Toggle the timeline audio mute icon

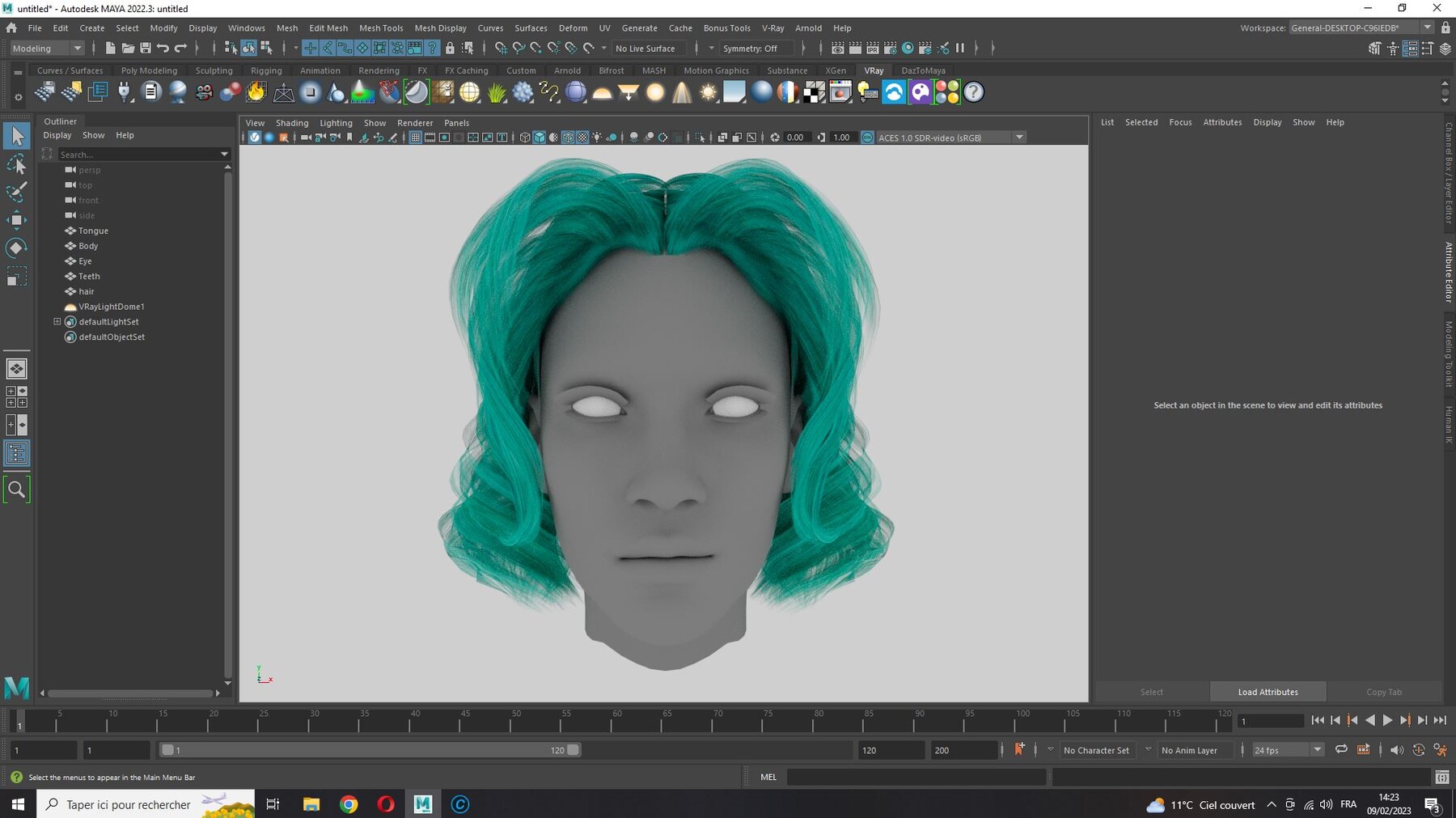coord(1396,750)
